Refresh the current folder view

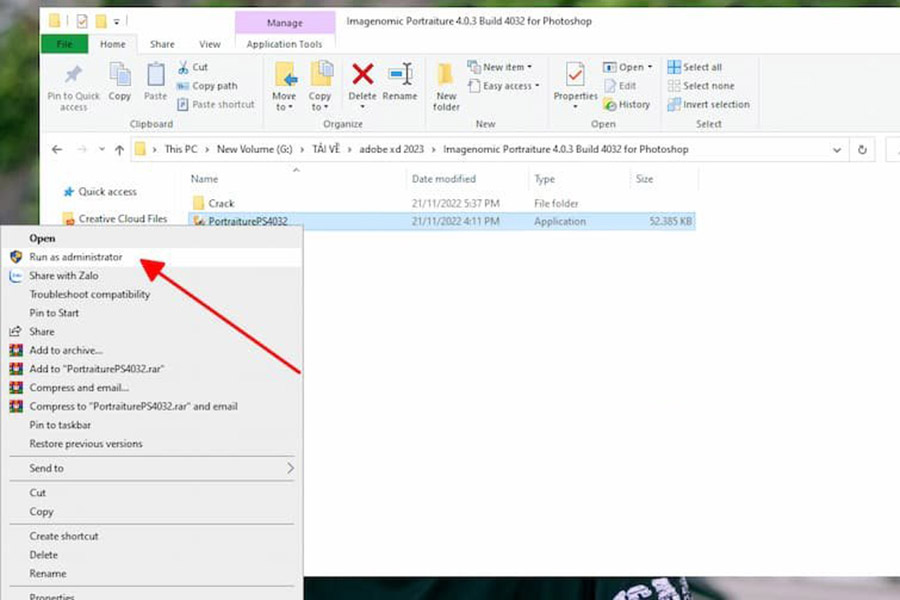(x=862, y=150)
